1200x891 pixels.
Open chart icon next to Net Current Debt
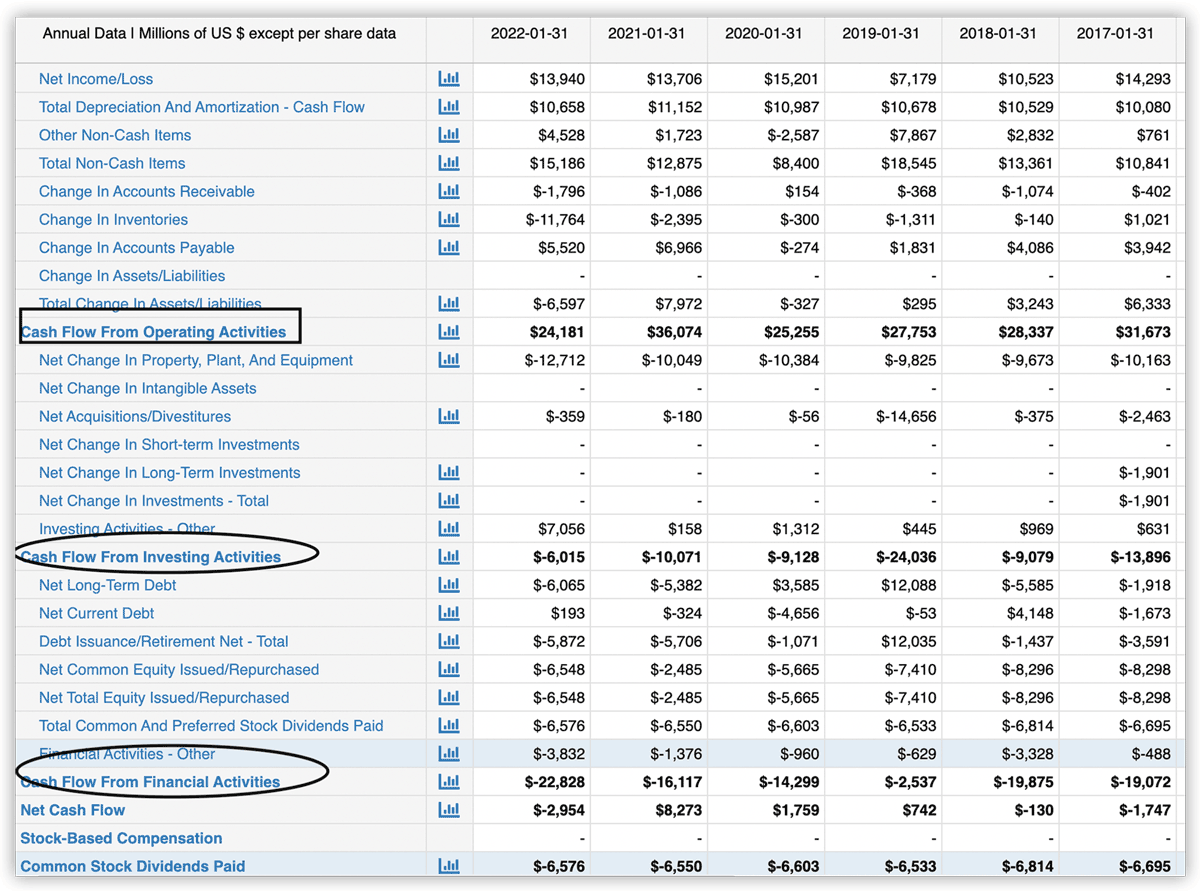coord(449,613)
